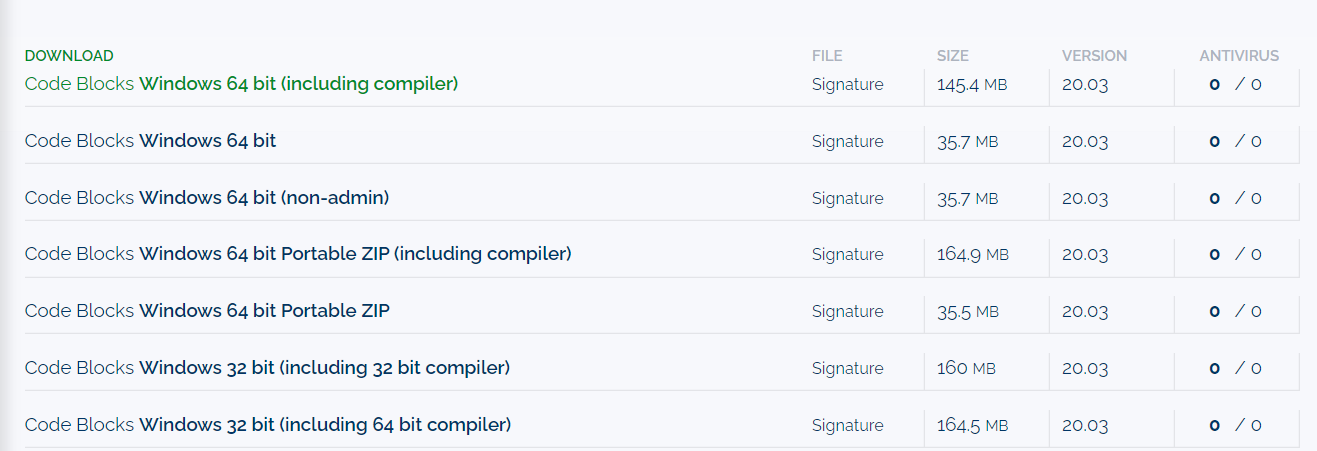Image resolution: width=1317 pixels, height=451 pixels.
Task: Get Windows 64 bit Portable ZIP (including compiler)
Action: click(x=298, y=254)
